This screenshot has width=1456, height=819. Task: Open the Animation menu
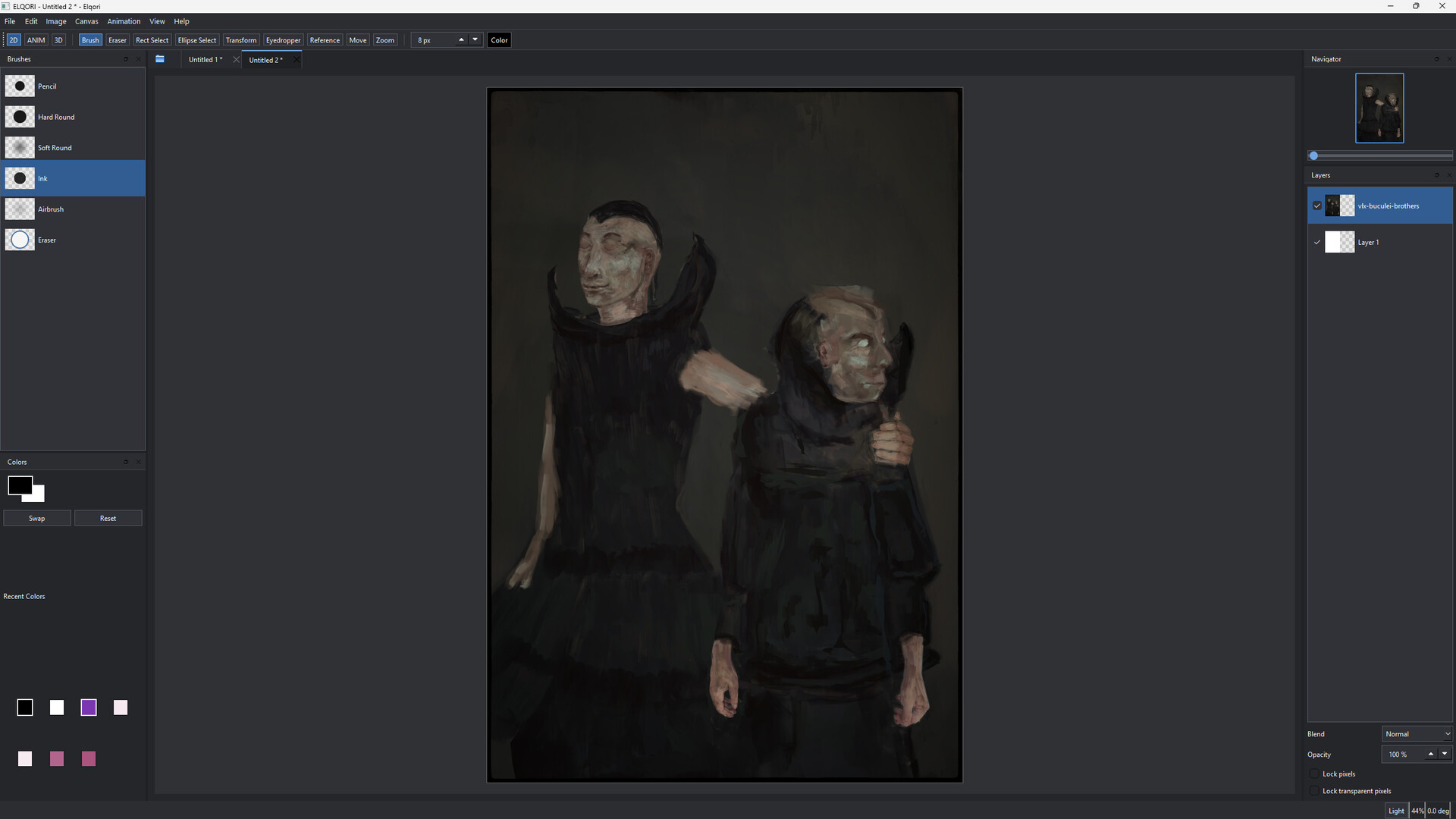click(124, 21)
